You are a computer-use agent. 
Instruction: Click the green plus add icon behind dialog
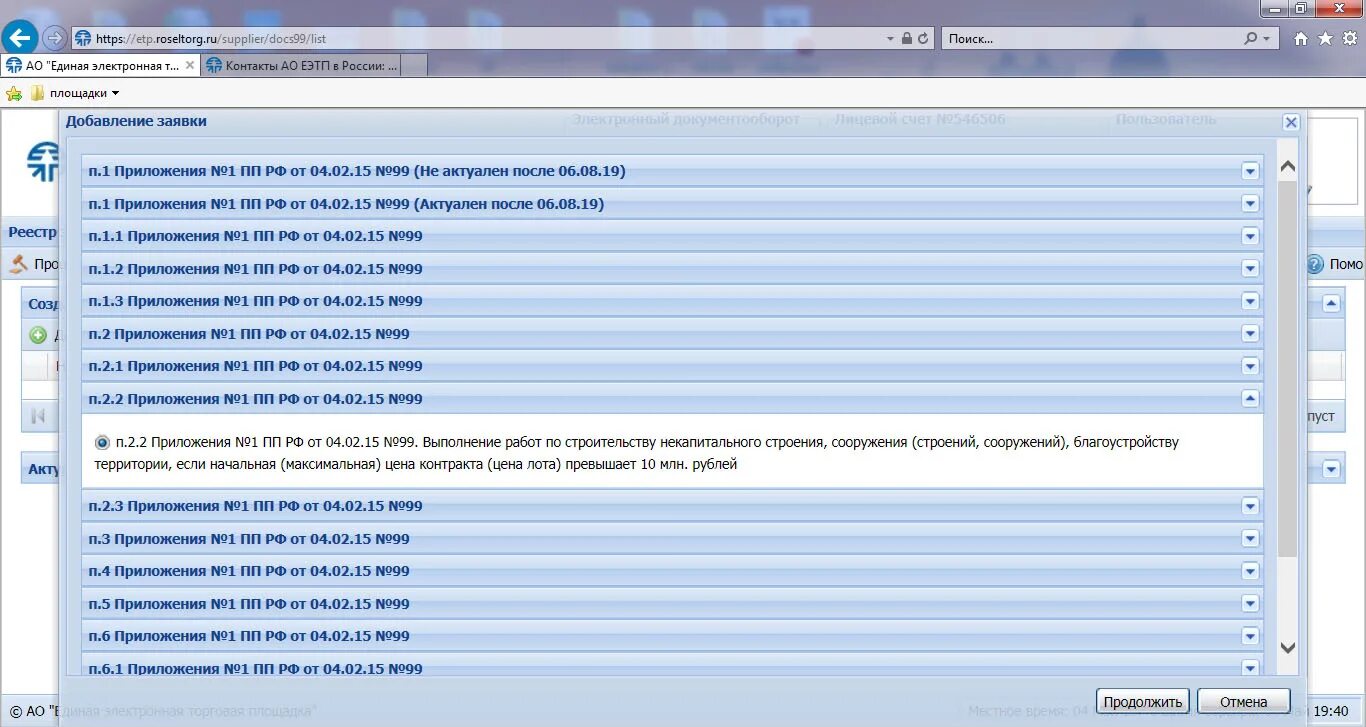coord(38,335)
